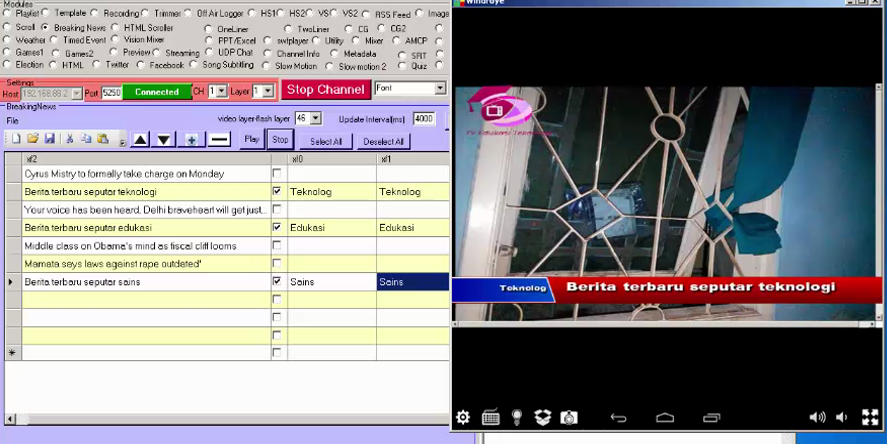This screenshot has height=444, width=887.
Task: Open the File menu
Action: click(13, 120)
